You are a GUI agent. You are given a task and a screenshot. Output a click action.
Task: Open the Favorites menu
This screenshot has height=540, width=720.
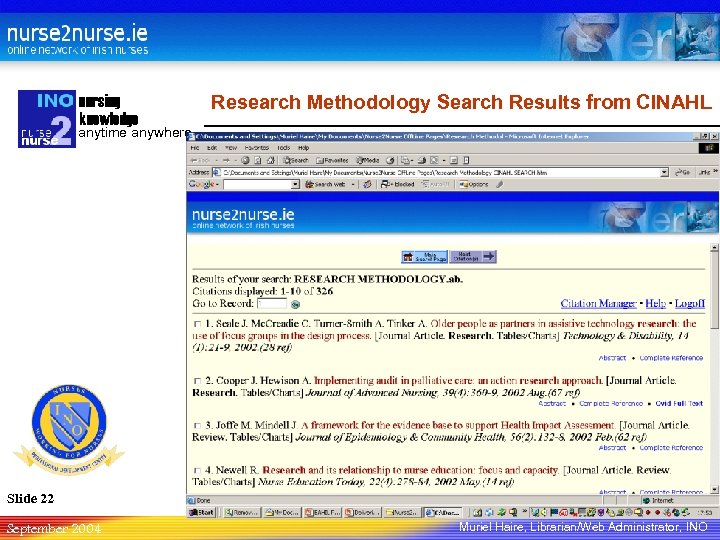pos(257,148)
